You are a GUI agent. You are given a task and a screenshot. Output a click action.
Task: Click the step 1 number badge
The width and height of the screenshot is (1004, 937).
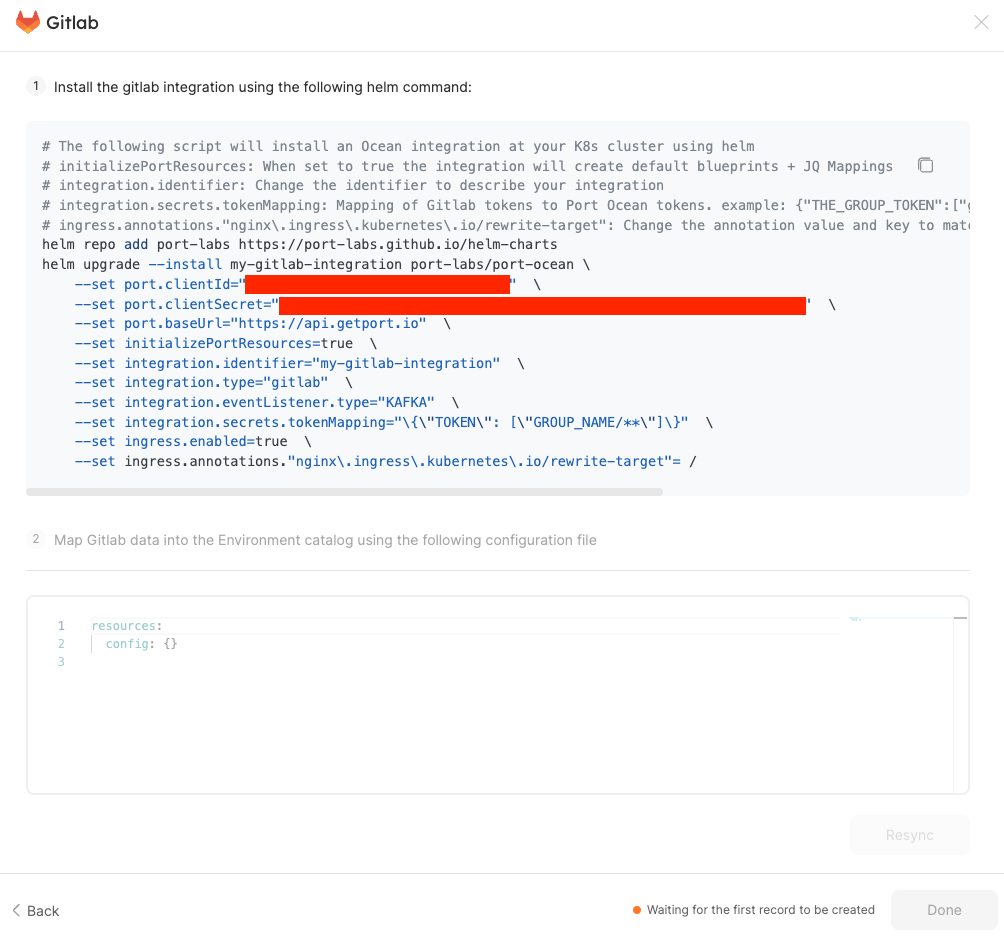[x=36, y=86]
